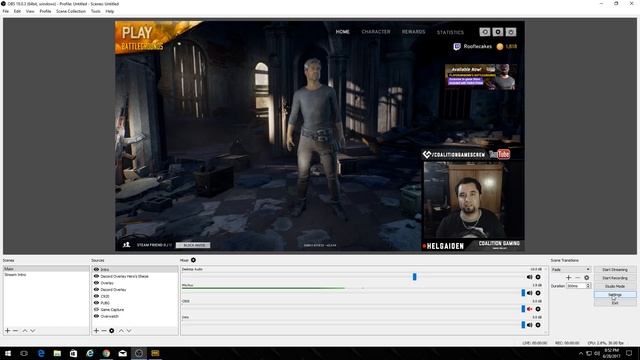
Task: Mute the Mic/Aux speaker icon
Action: [x=529, y=293]
